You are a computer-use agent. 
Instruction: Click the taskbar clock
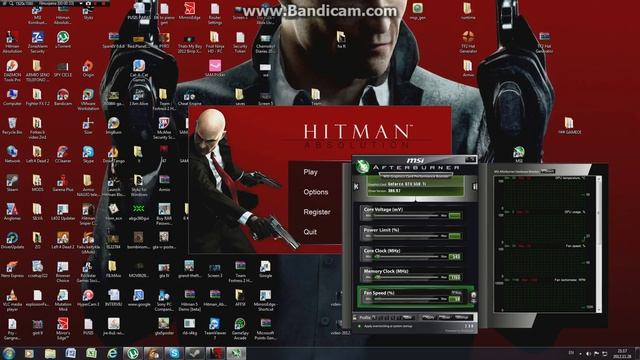point(622,353)
